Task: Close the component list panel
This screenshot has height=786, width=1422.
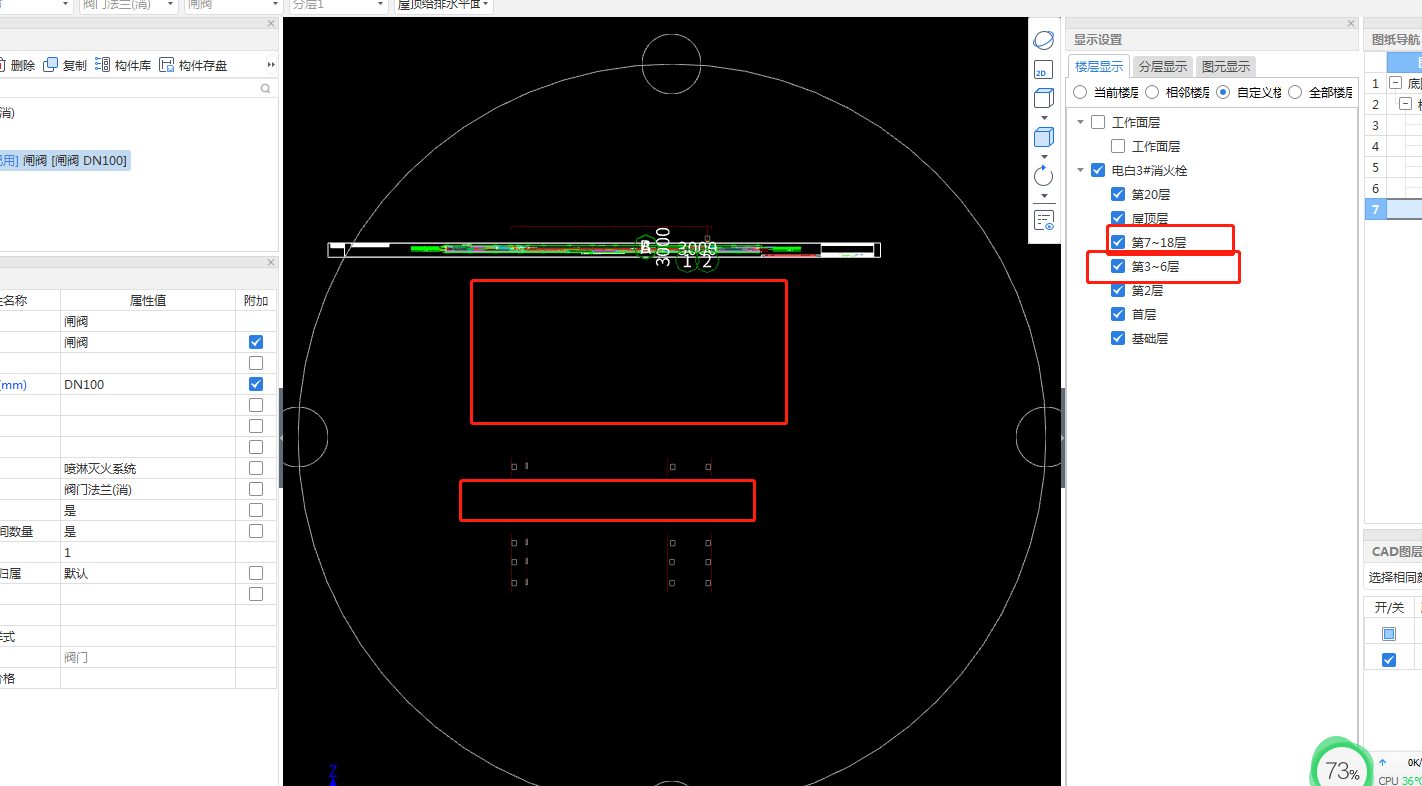Action: click(x=271, y=23)
